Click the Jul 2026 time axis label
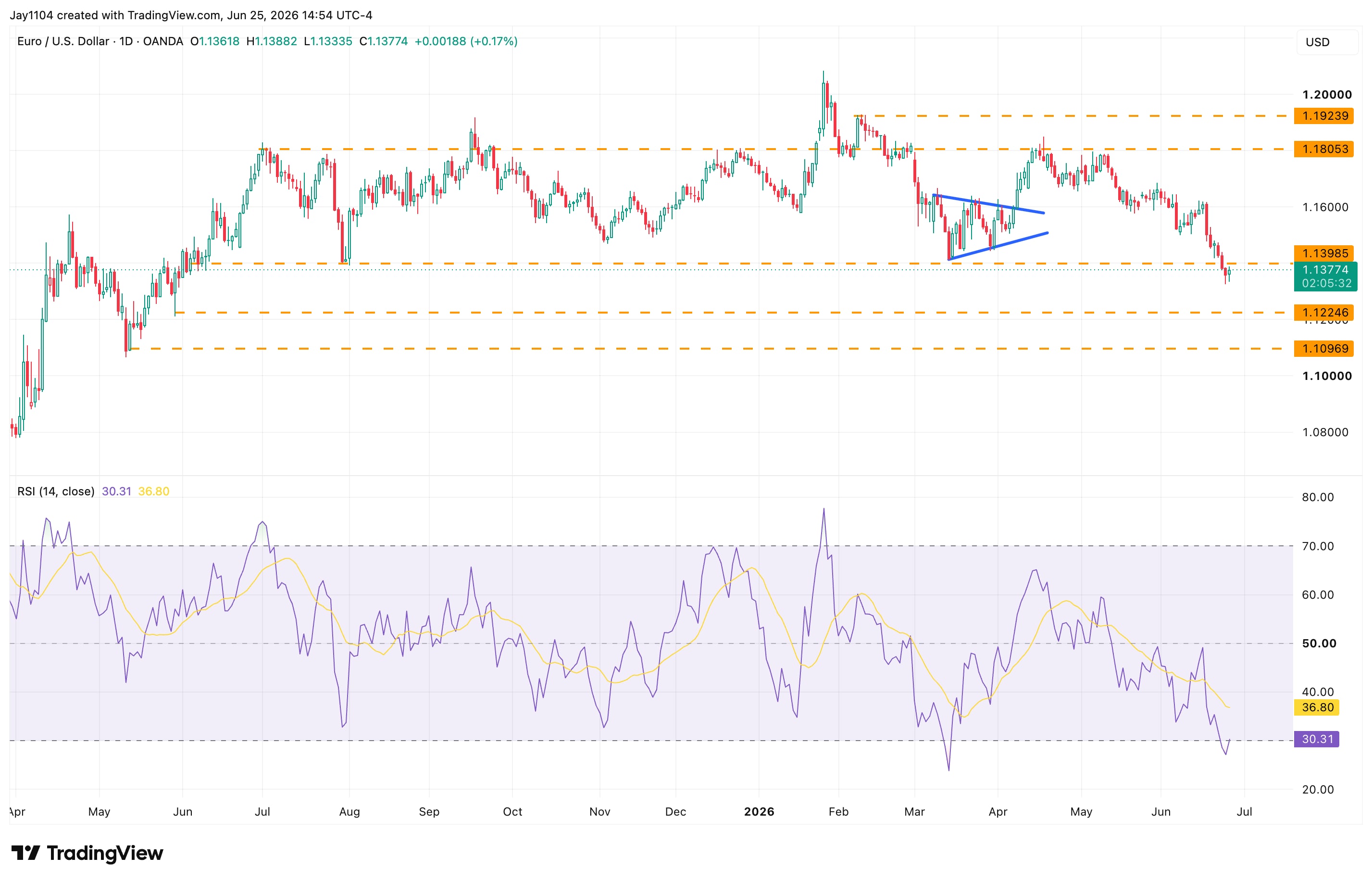The image size is (1372, 882). coord(1244,812)
